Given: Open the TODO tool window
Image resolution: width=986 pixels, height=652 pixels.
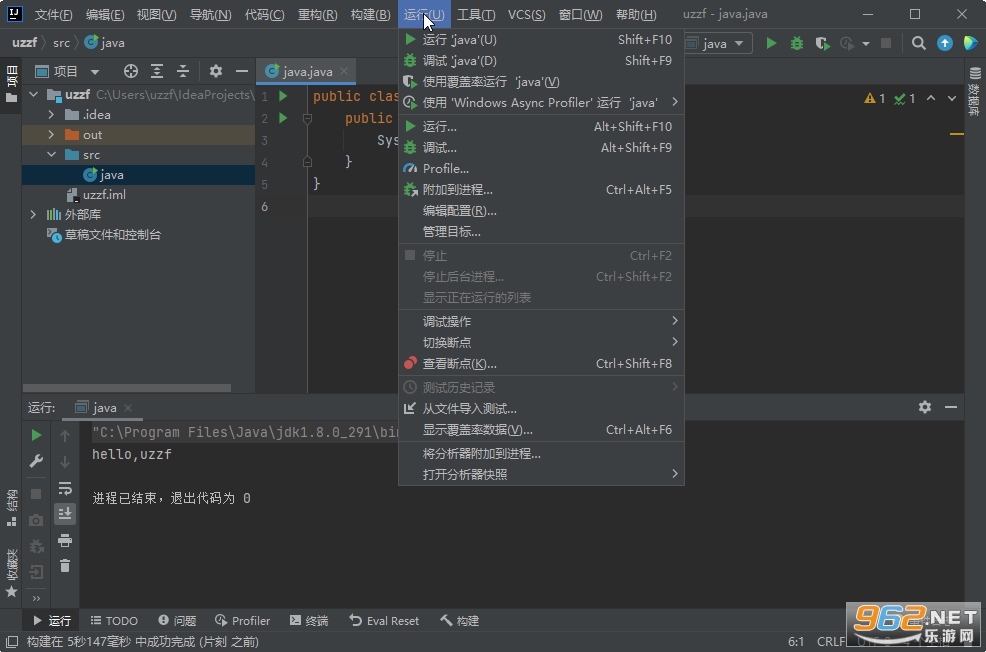Looking at the screenshot, I should 114,621.
